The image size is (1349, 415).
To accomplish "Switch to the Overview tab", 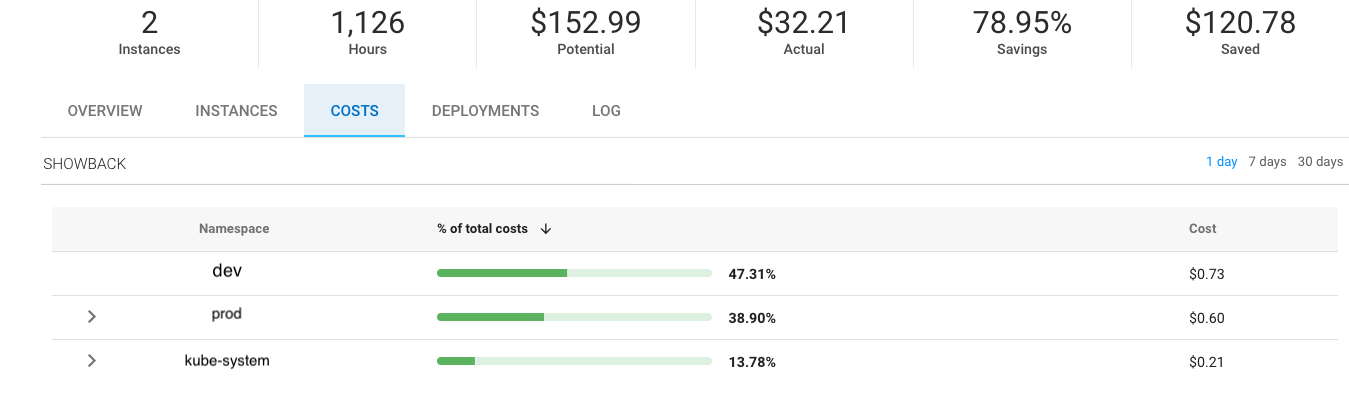I will pyautogui.click(x=105, y=111).
